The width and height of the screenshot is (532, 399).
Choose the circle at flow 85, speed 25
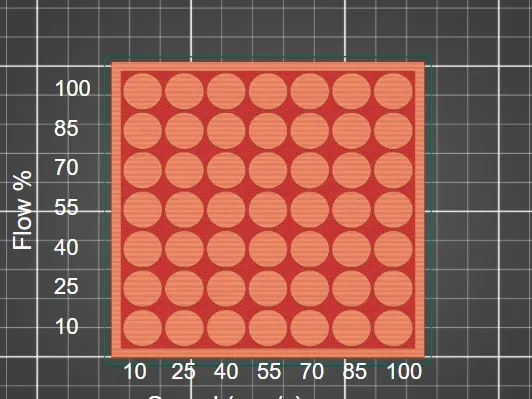(x=184, y=131)
